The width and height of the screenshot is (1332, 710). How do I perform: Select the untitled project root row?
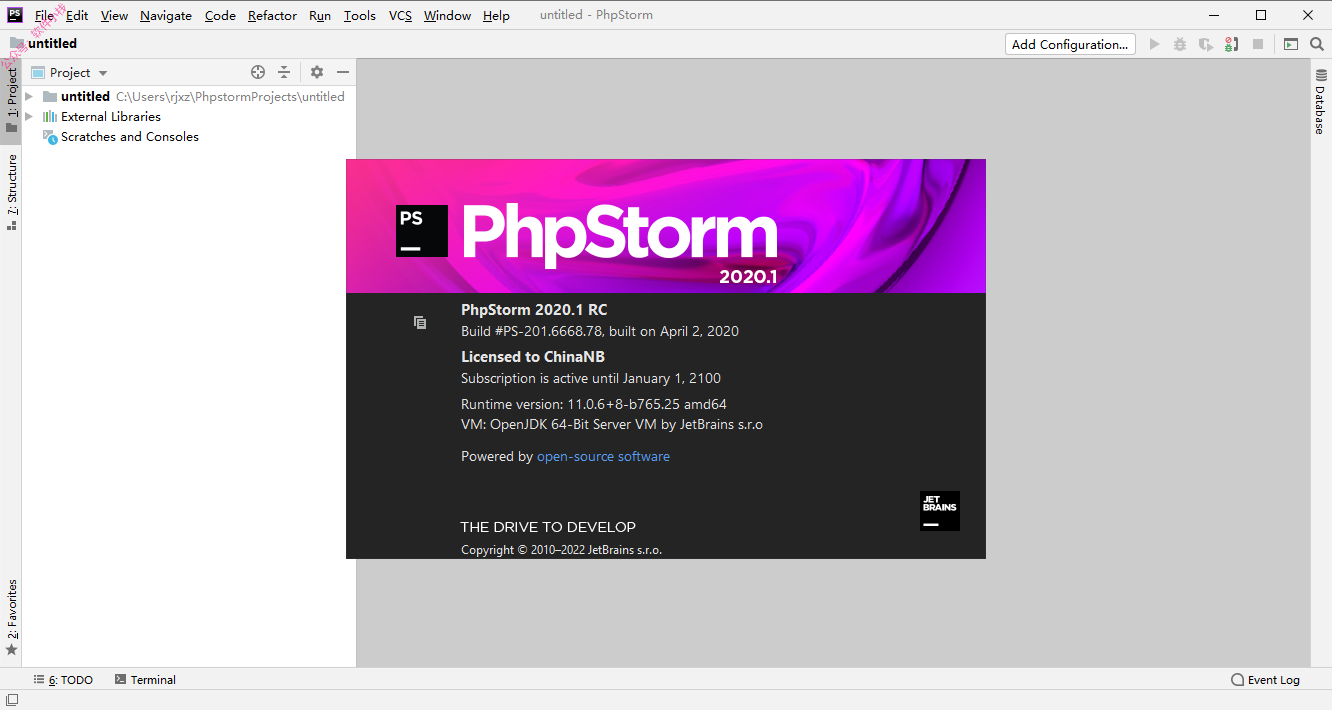tap(189, 97)
